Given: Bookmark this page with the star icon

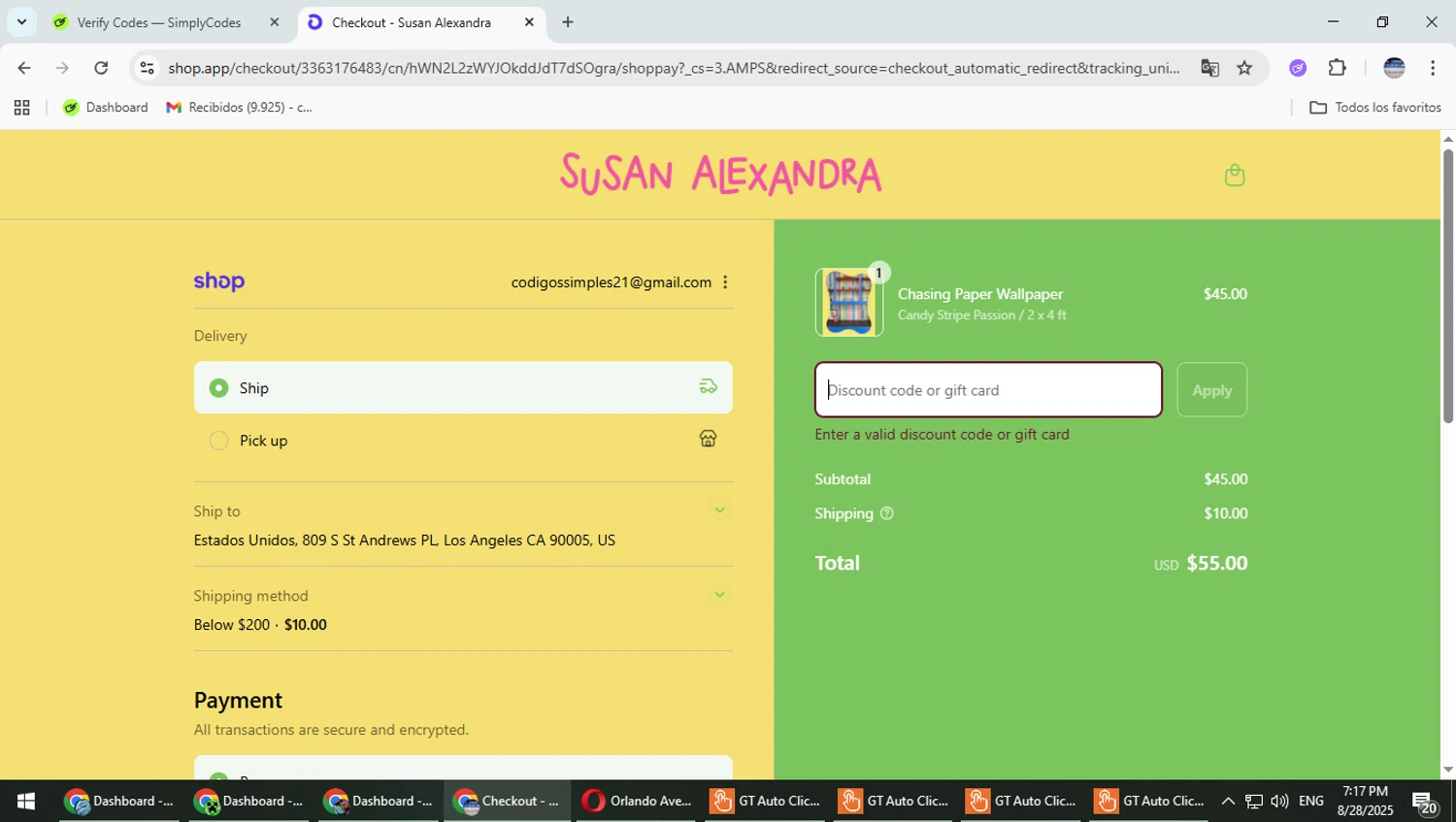Looking at the screenshot, I should (x=1244, y=68).
